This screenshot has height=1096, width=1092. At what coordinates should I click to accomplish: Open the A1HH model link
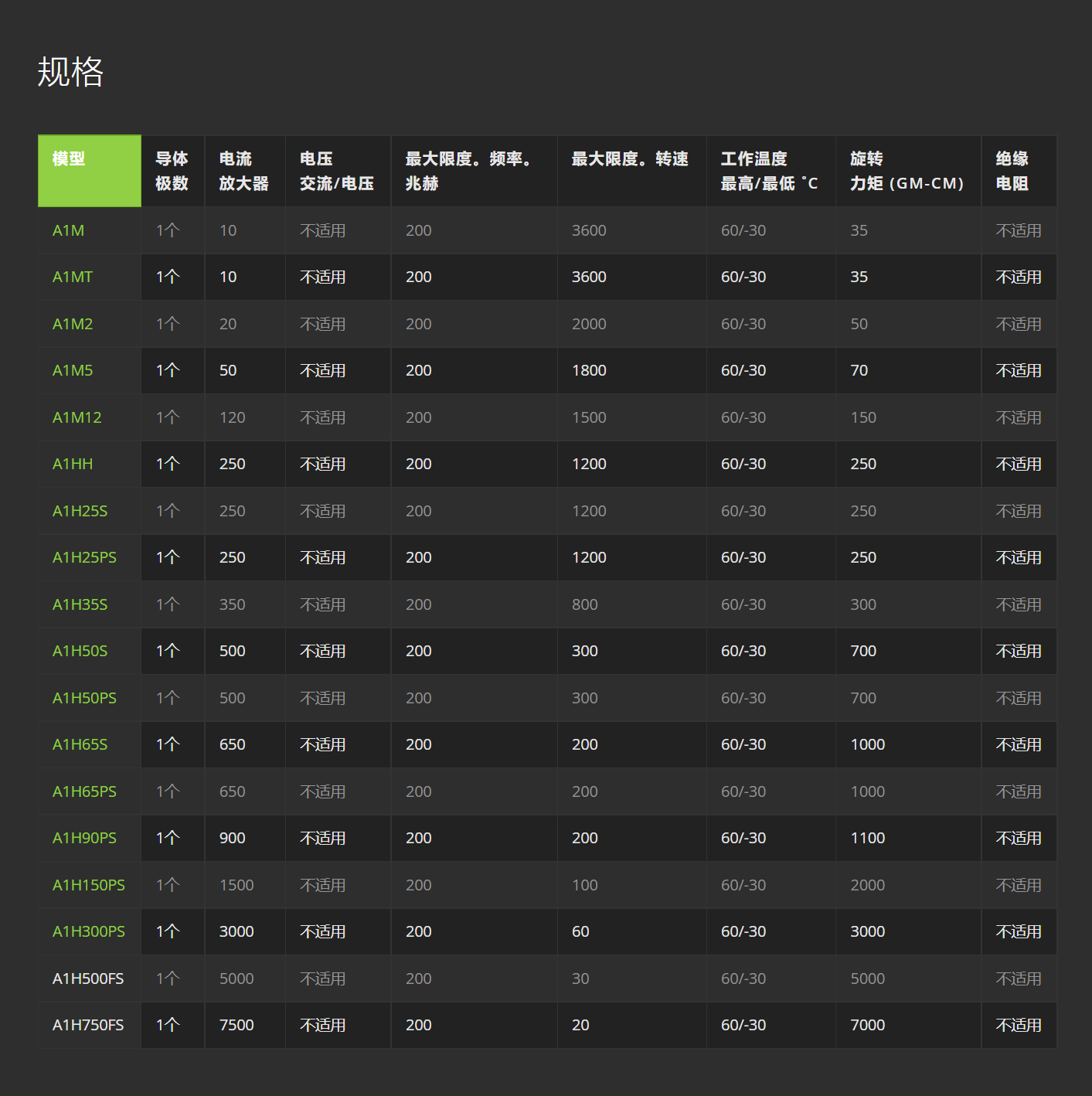click(72, 464)
